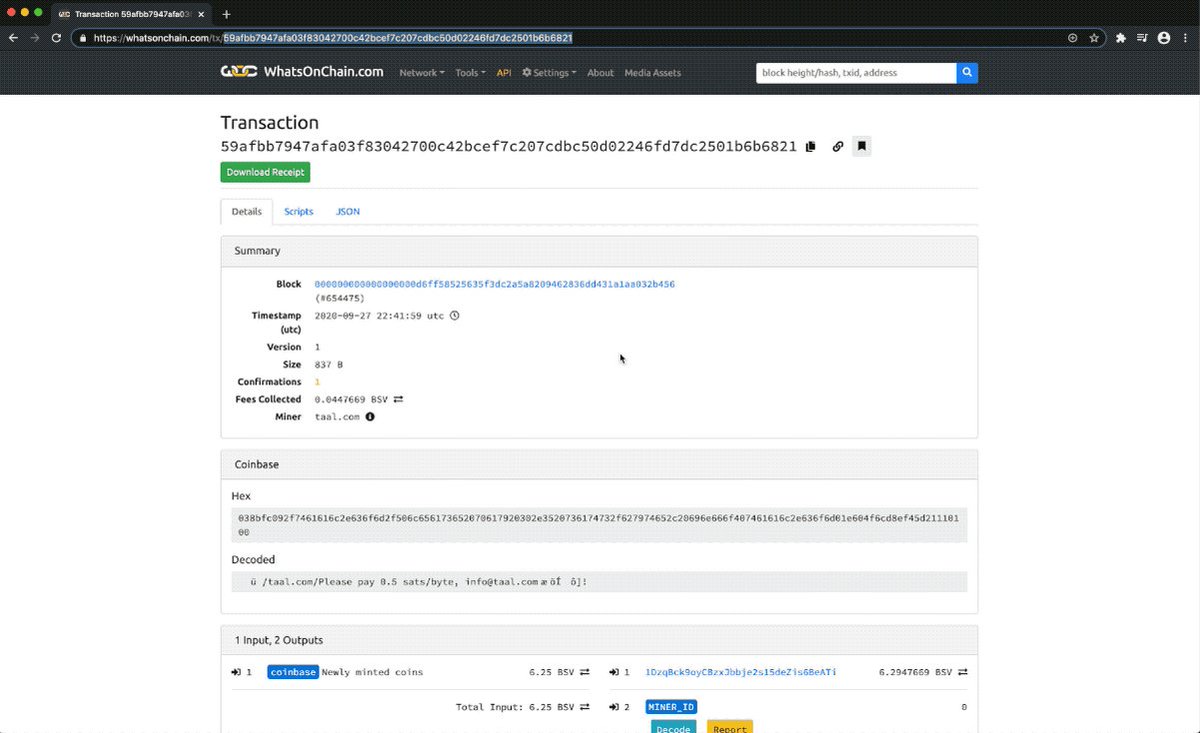Image resolution: width=1200 pixels, height=733 pixels.
Task: Click the Report button
Action: pyautogui.click(x=730, y=727)
